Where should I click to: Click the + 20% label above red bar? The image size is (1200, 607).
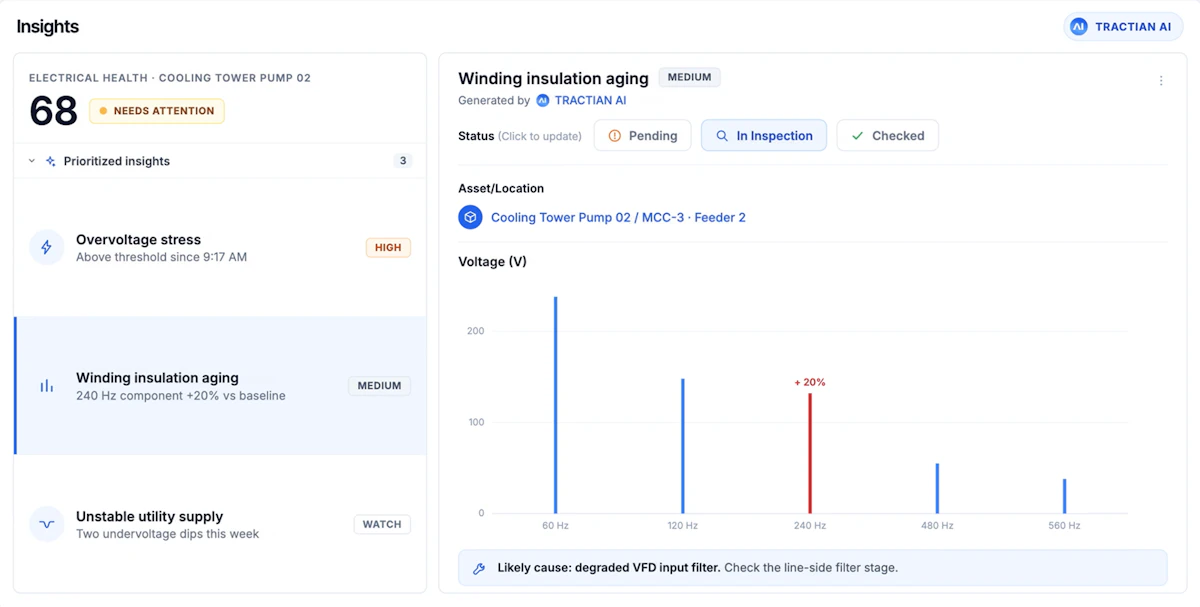click(810, 382)
